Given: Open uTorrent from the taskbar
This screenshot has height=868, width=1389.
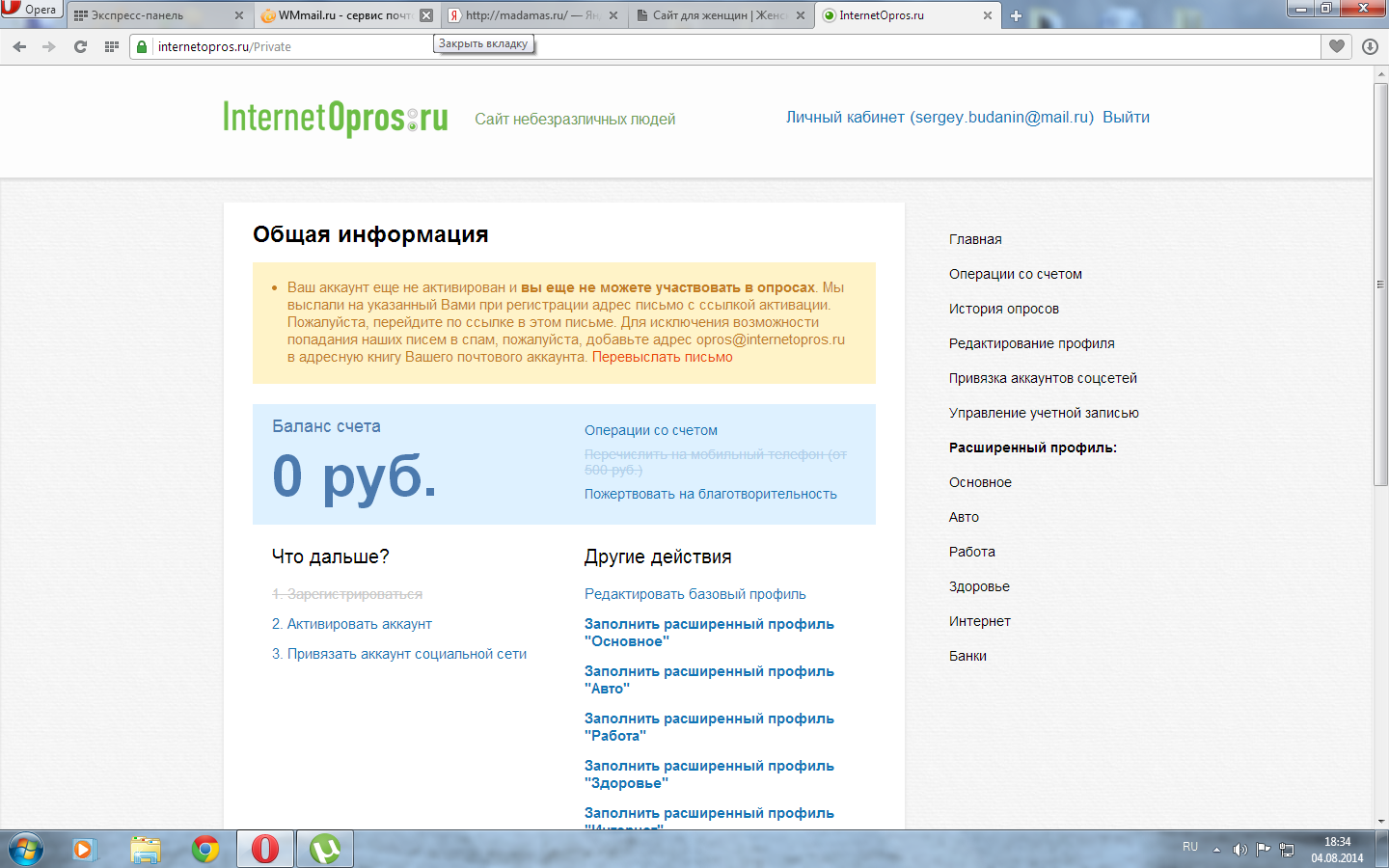Looking at the screenshot, I should click(x=325, y=849).
